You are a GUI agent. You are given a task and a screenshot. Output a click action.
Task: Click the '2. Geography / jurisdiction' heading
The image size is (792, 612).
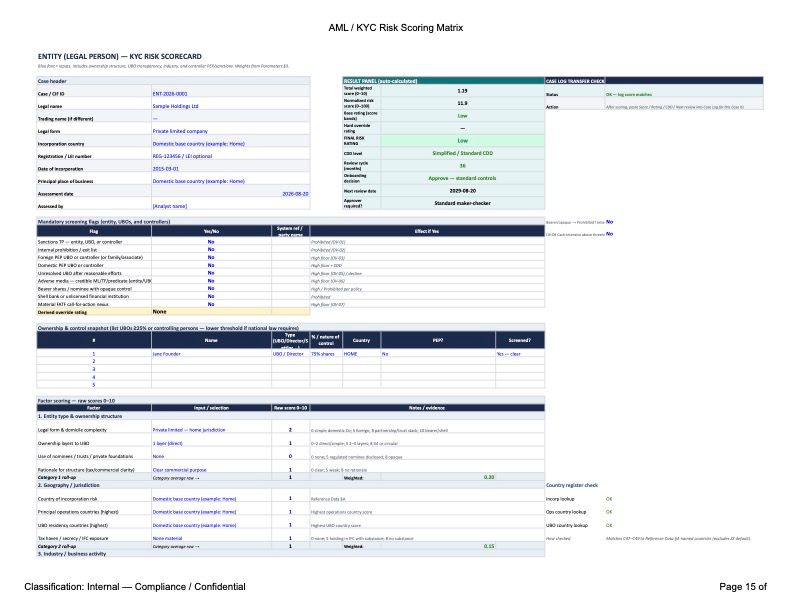click(69, 485)
